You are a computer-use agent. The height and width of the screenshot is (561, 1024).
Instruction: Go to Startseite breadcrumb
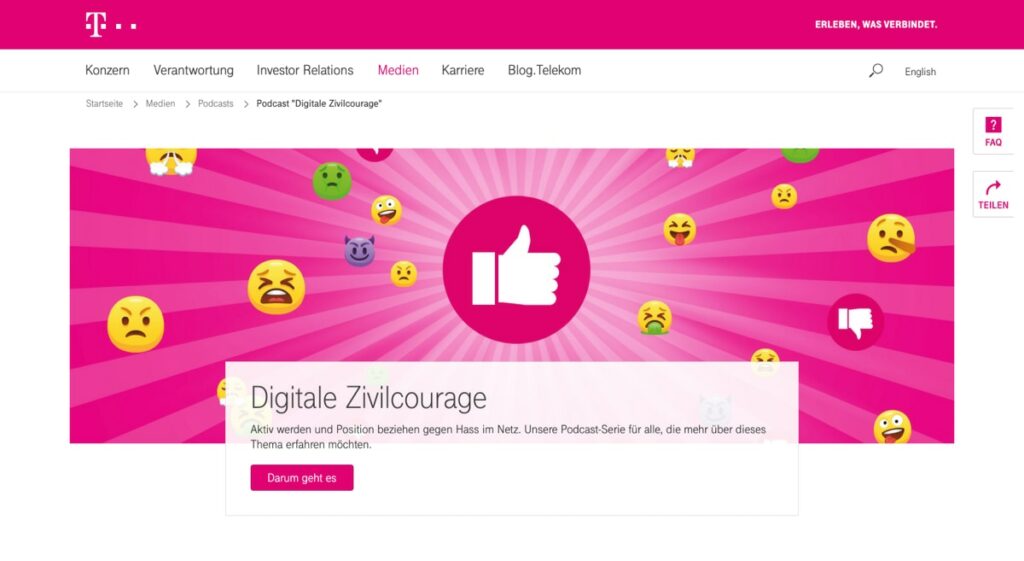(x=104, y=103)
